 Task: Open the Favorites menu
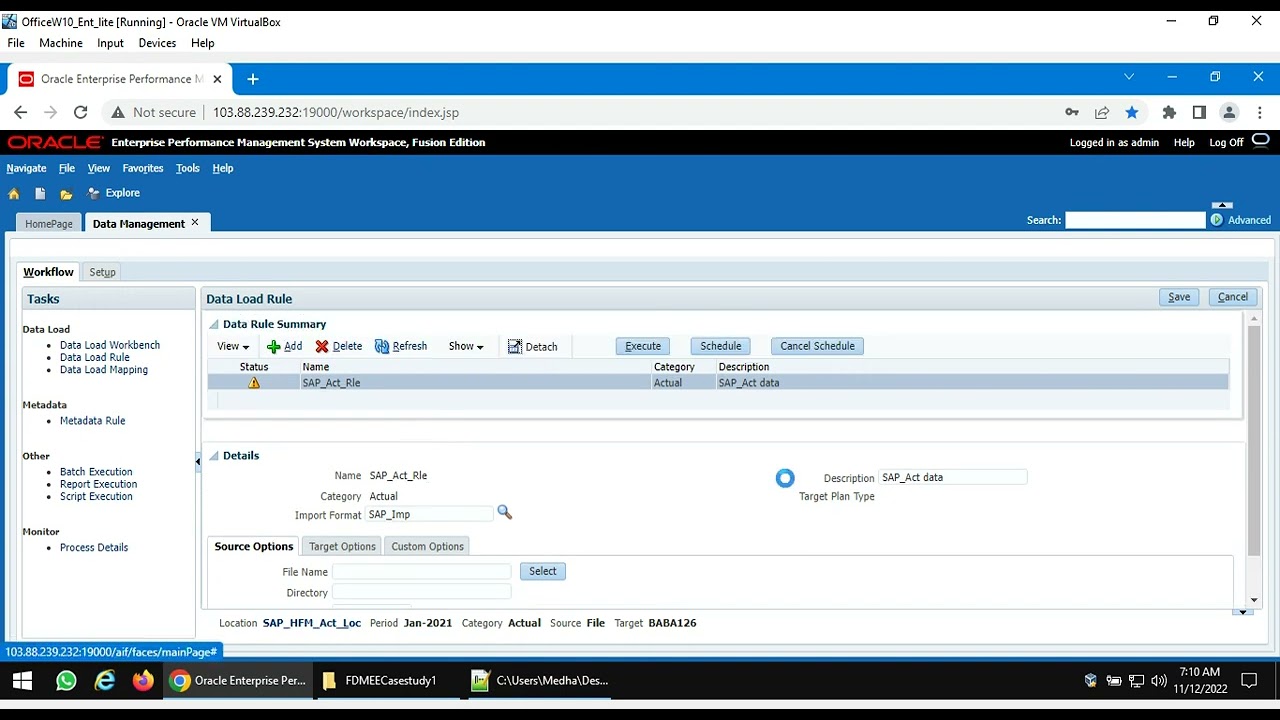[x=143, y=168]
